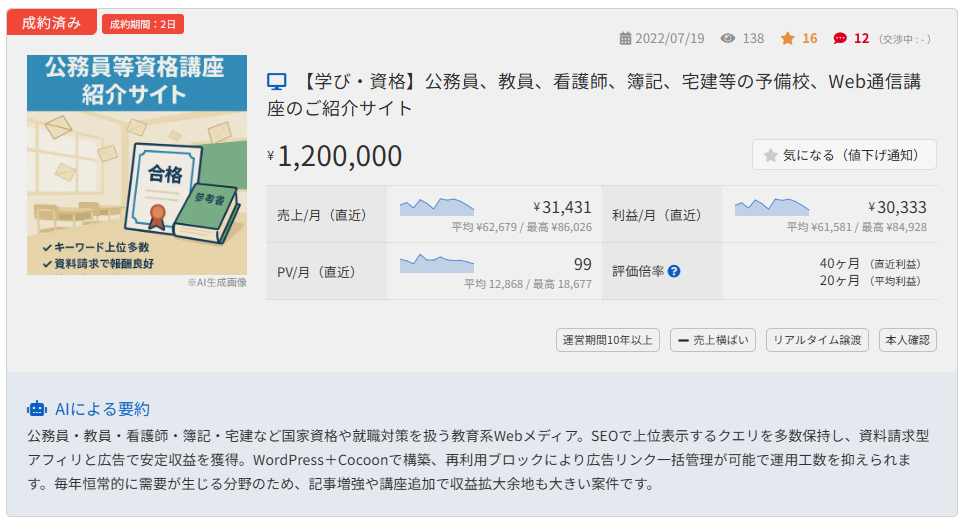
Task: Select the 売上横ばい tag
Action: [x=713, y=340]
